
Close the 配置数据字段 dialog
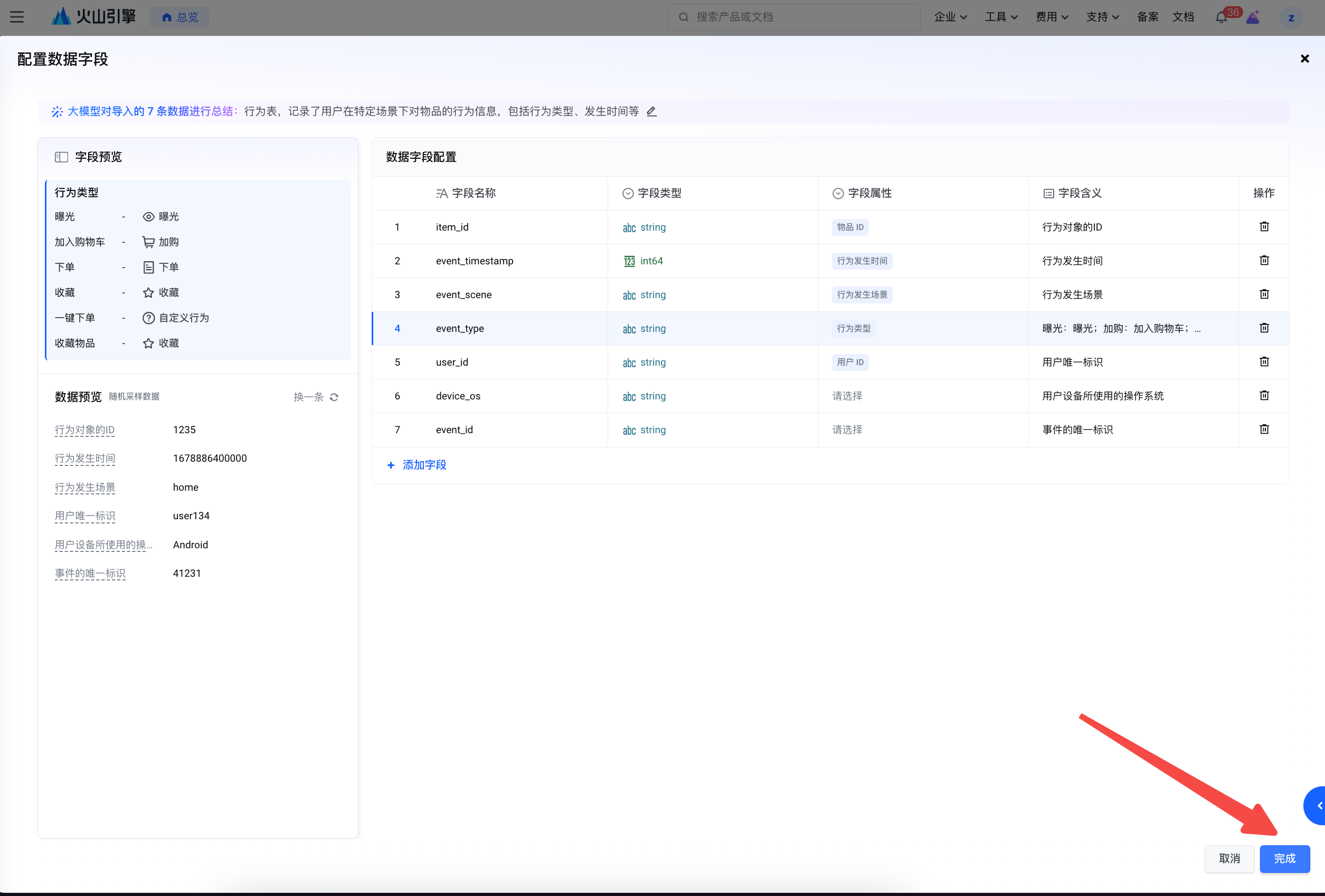click(1304, 59)
